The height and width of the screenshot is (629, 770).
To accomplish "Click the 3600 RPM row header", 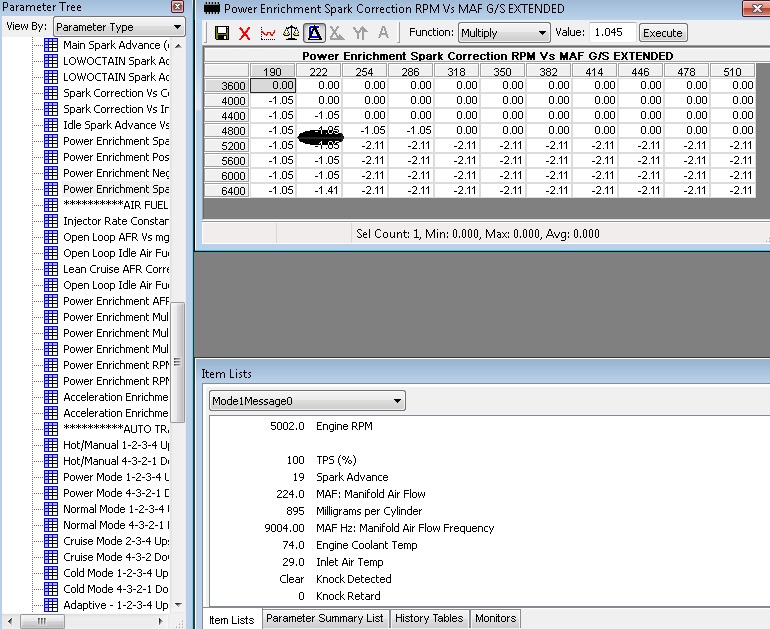I will (x=226, y=85).
